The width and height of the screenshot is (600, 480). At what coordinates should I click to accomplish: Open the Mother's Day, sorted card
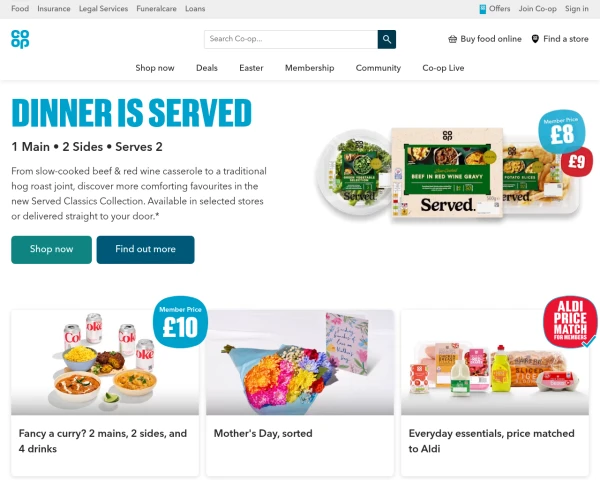[300, 393]
